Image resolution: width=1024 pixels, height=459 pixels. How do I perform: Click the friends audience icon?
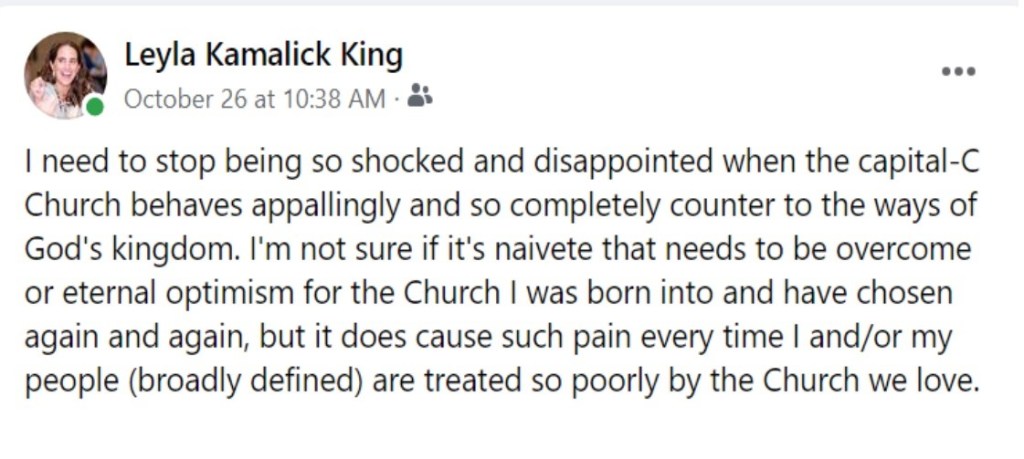(x=421, y=97)
